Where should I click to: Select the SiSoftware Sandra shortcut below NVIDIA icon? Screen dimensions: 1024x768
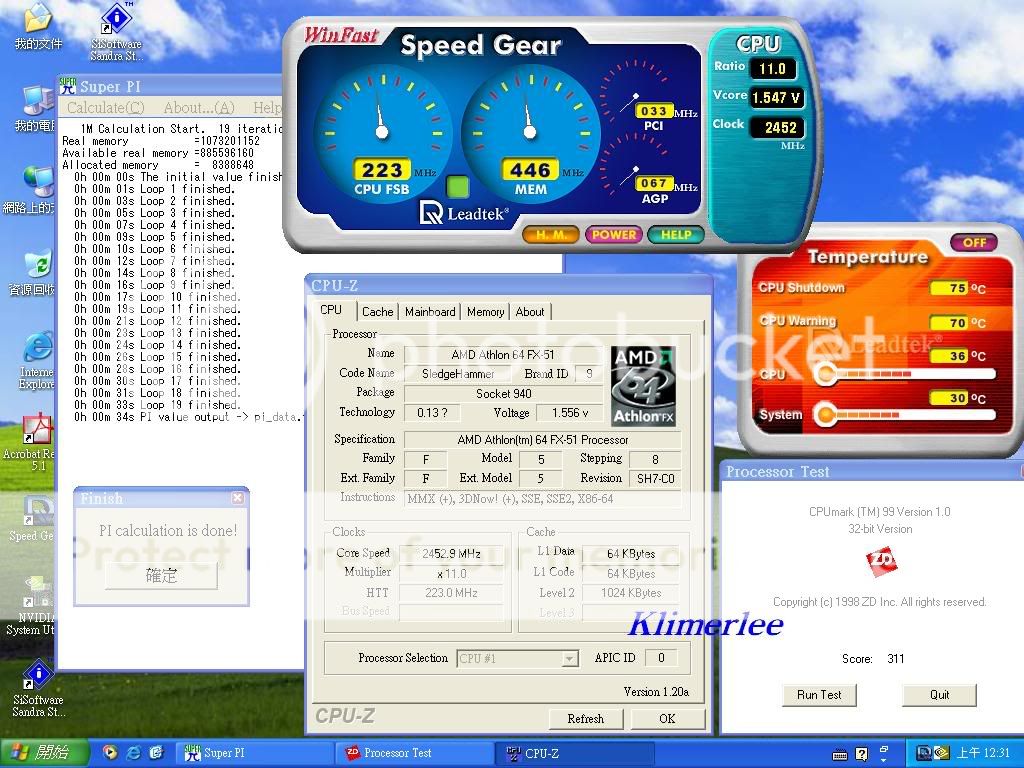pos(38,688)
